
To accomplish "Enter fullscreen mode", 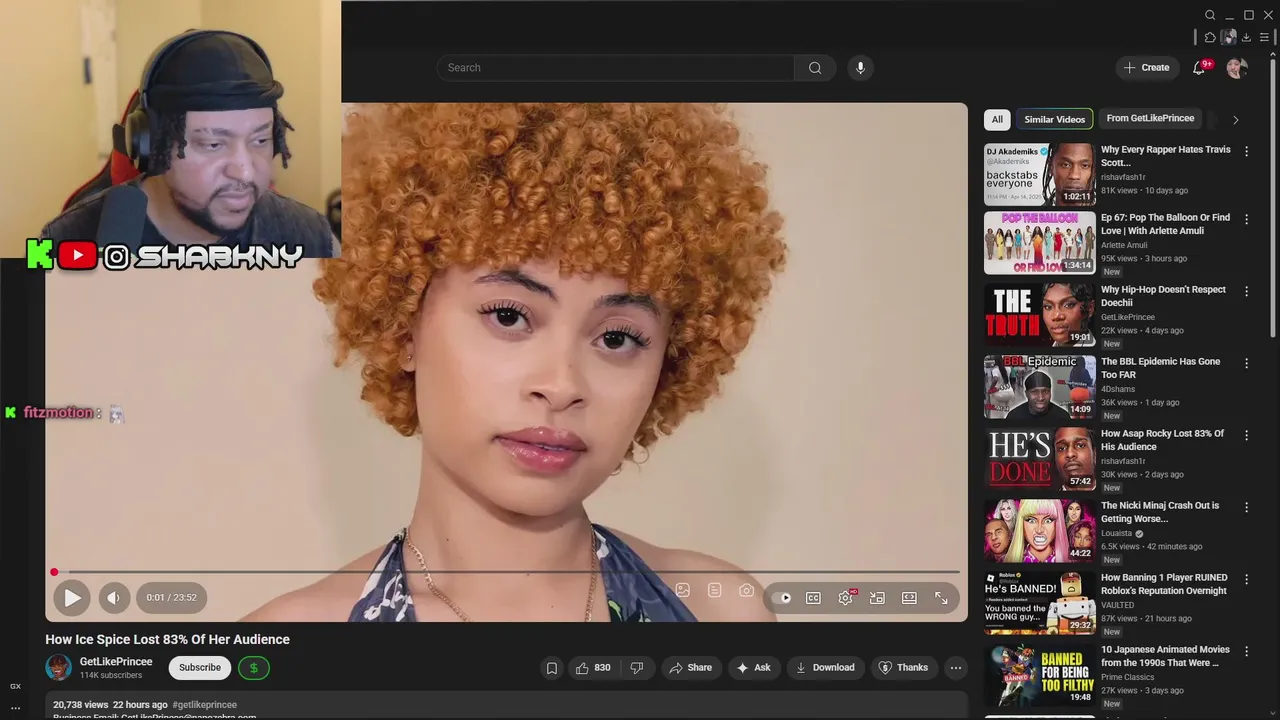I will pos(941,598).
